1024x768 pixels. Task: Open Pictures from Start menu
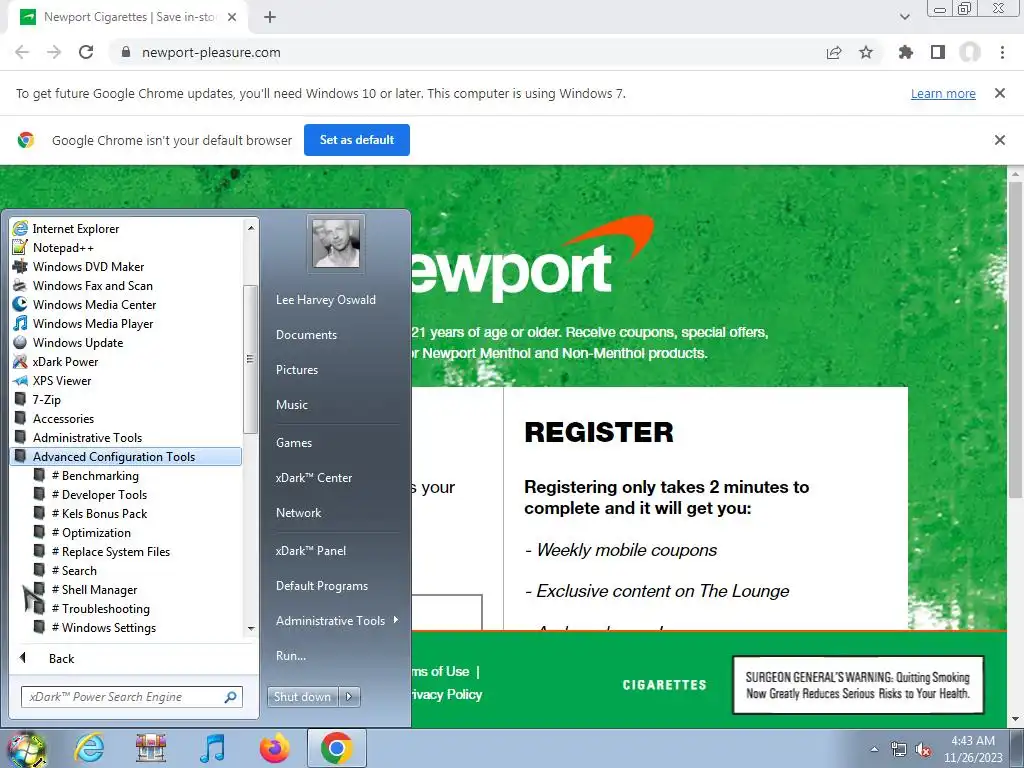(296, 370)
